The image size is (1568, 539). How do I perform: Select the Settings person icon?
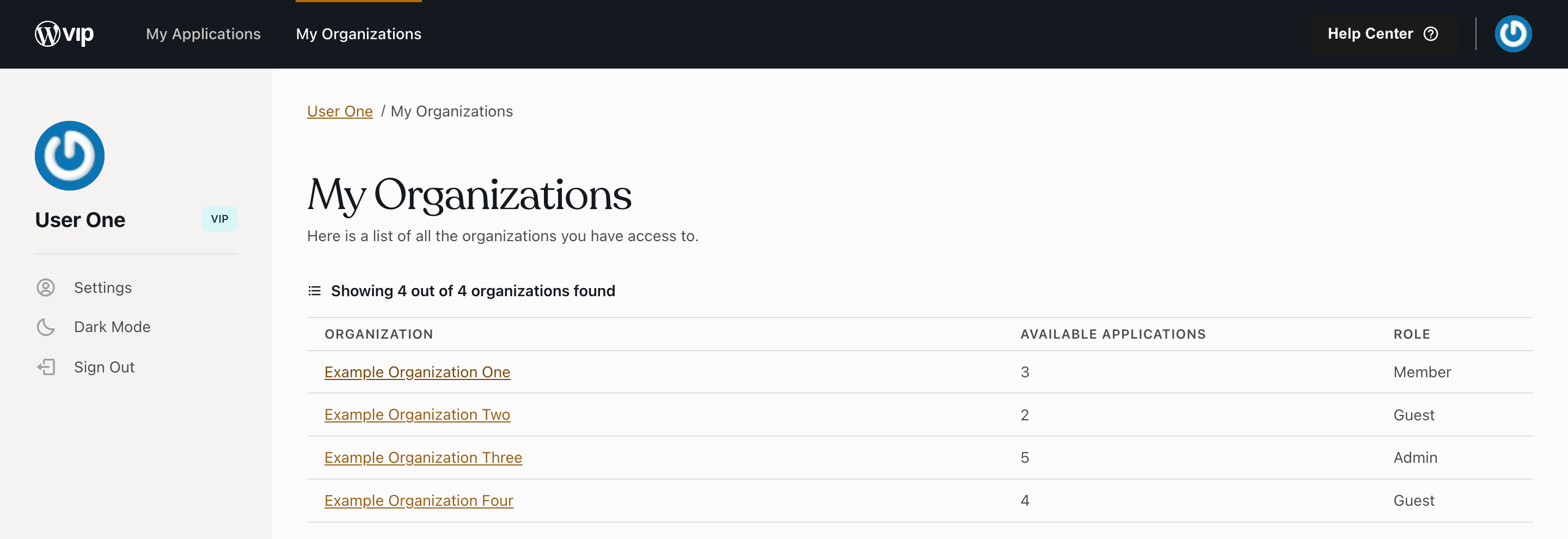tap(47, 287)
